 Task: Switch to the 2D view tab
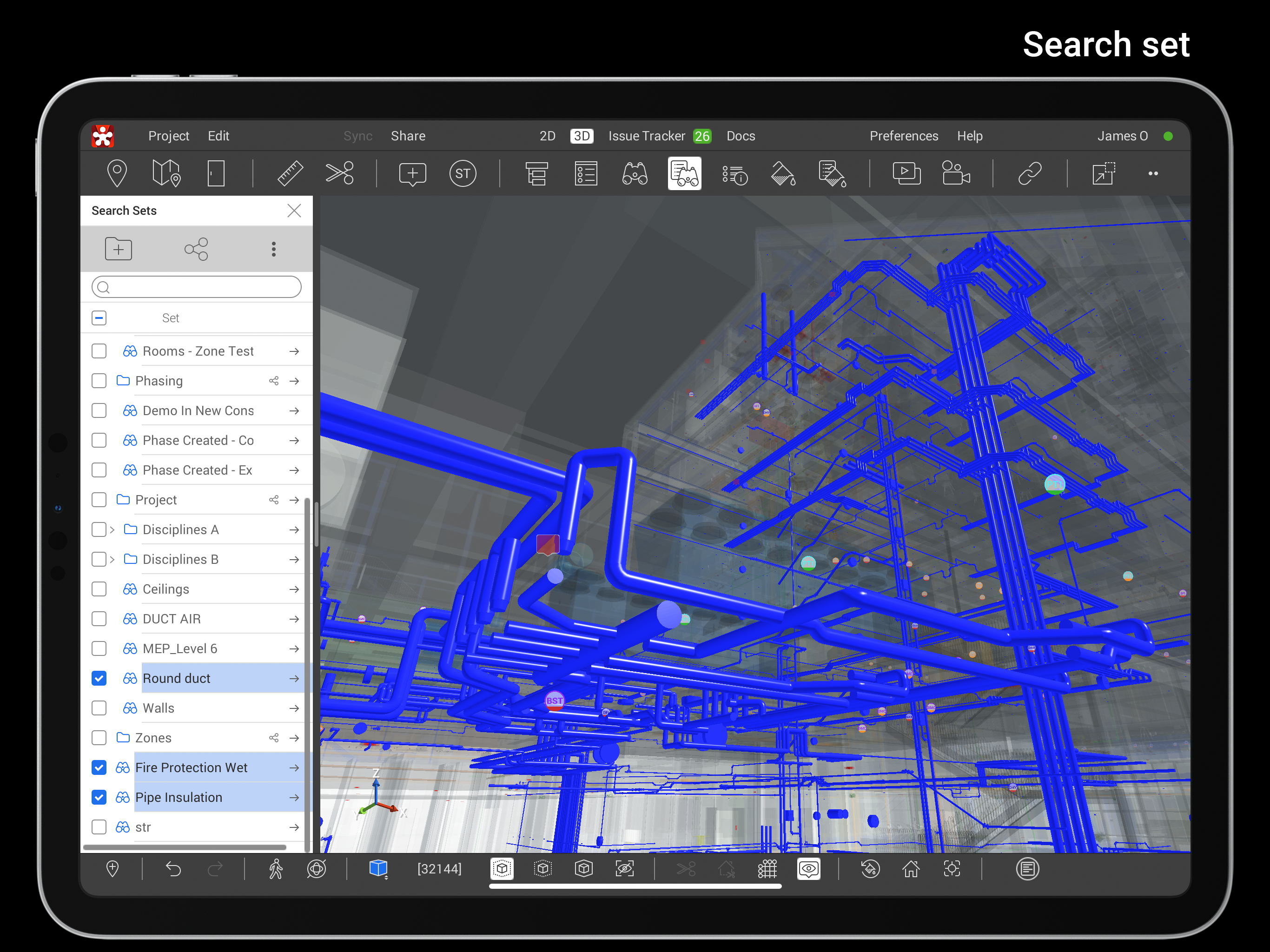pyautogui.click(x=547, y=136)
